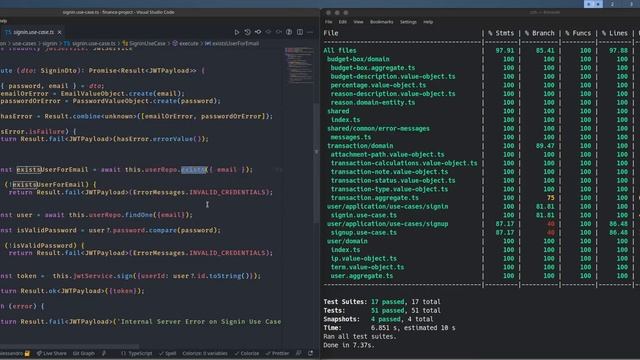Toggle Spell checker in status bar
This screenshot has width=640, height=360.
pos(168,353)
